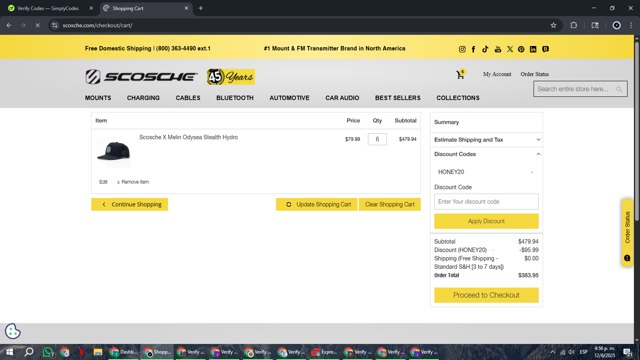This screenshot has width=640, height=360.
Task: Open Chrome extensions puzzle icon
Action: click(573, 25)
